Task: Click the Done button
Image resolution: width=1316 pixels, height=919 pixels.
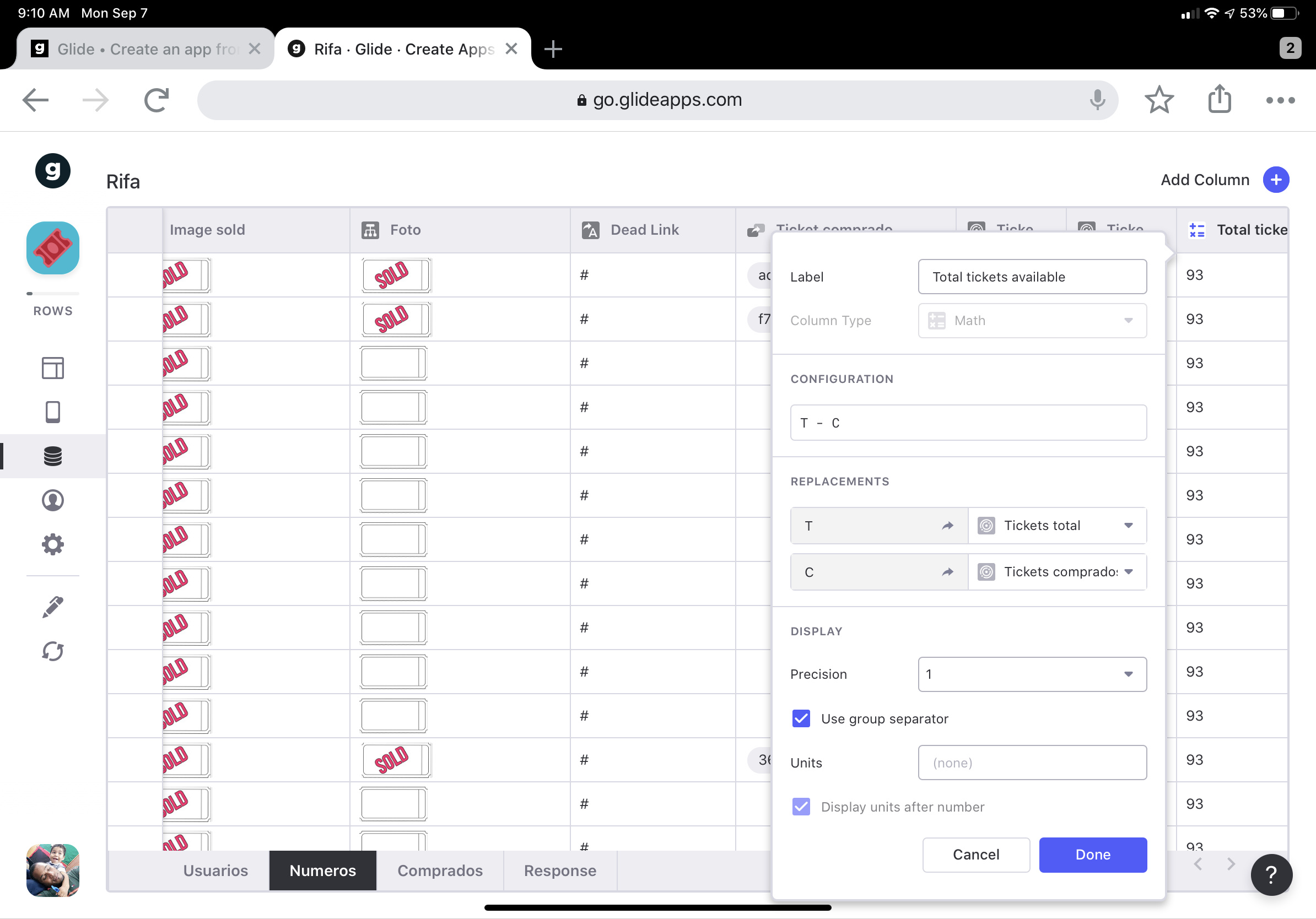Action: pos(1092,854)
